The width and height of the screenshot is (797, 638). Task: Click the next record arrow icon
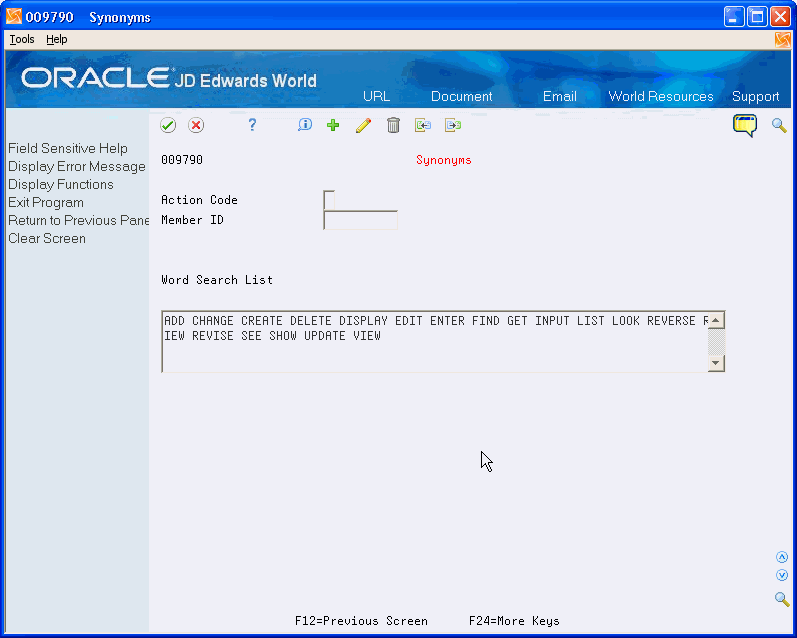[452, 125]
